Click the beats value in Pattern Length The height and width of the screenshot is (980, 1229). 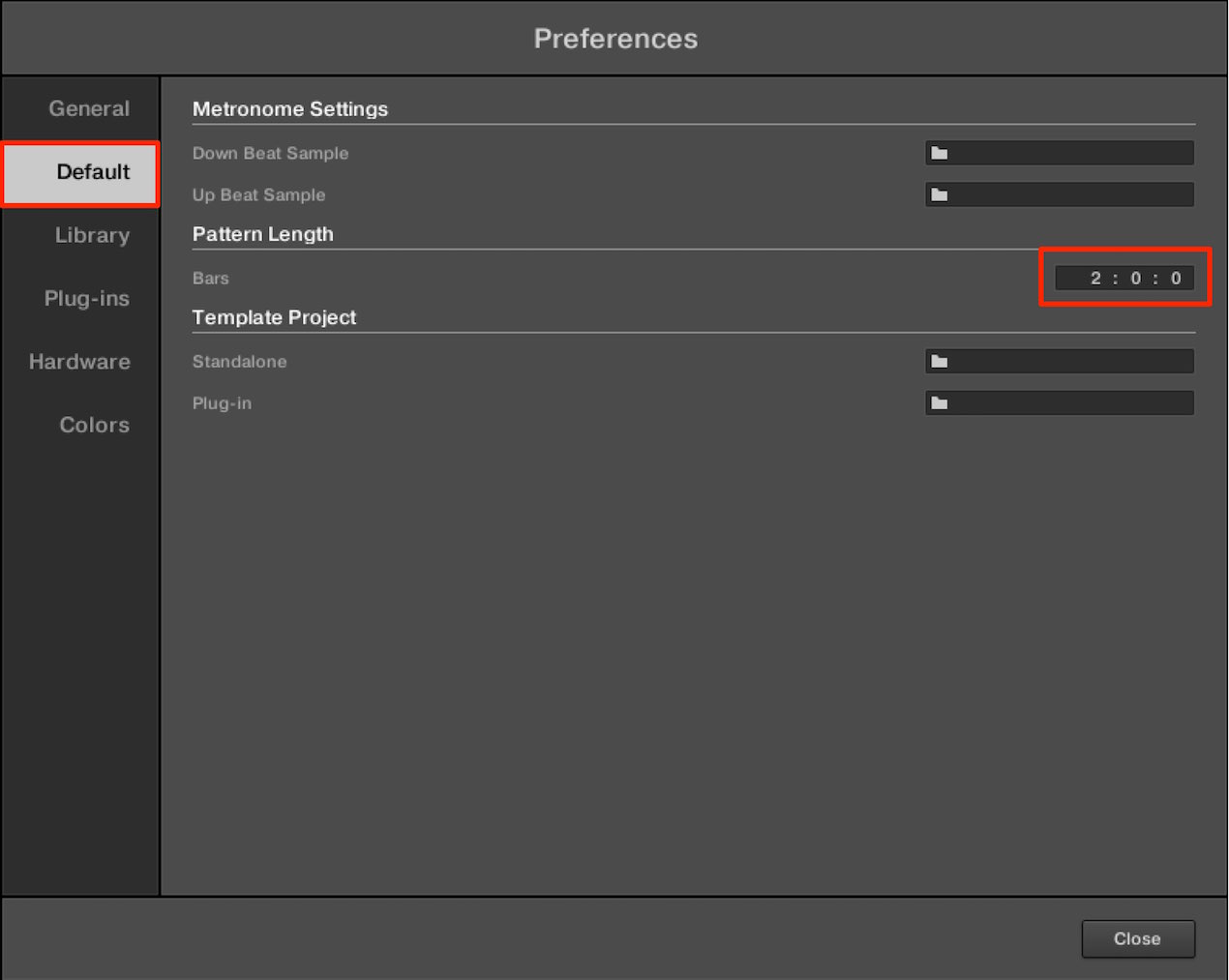pyautogui.click(x=1136, y=278)
